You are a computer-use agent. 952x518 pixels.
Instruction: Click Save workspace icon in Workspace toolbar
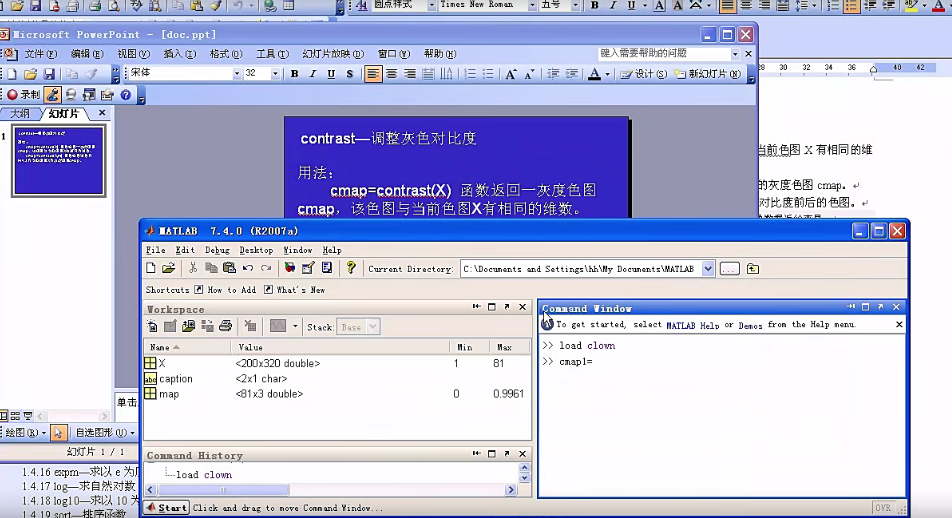tap(207, 327)
